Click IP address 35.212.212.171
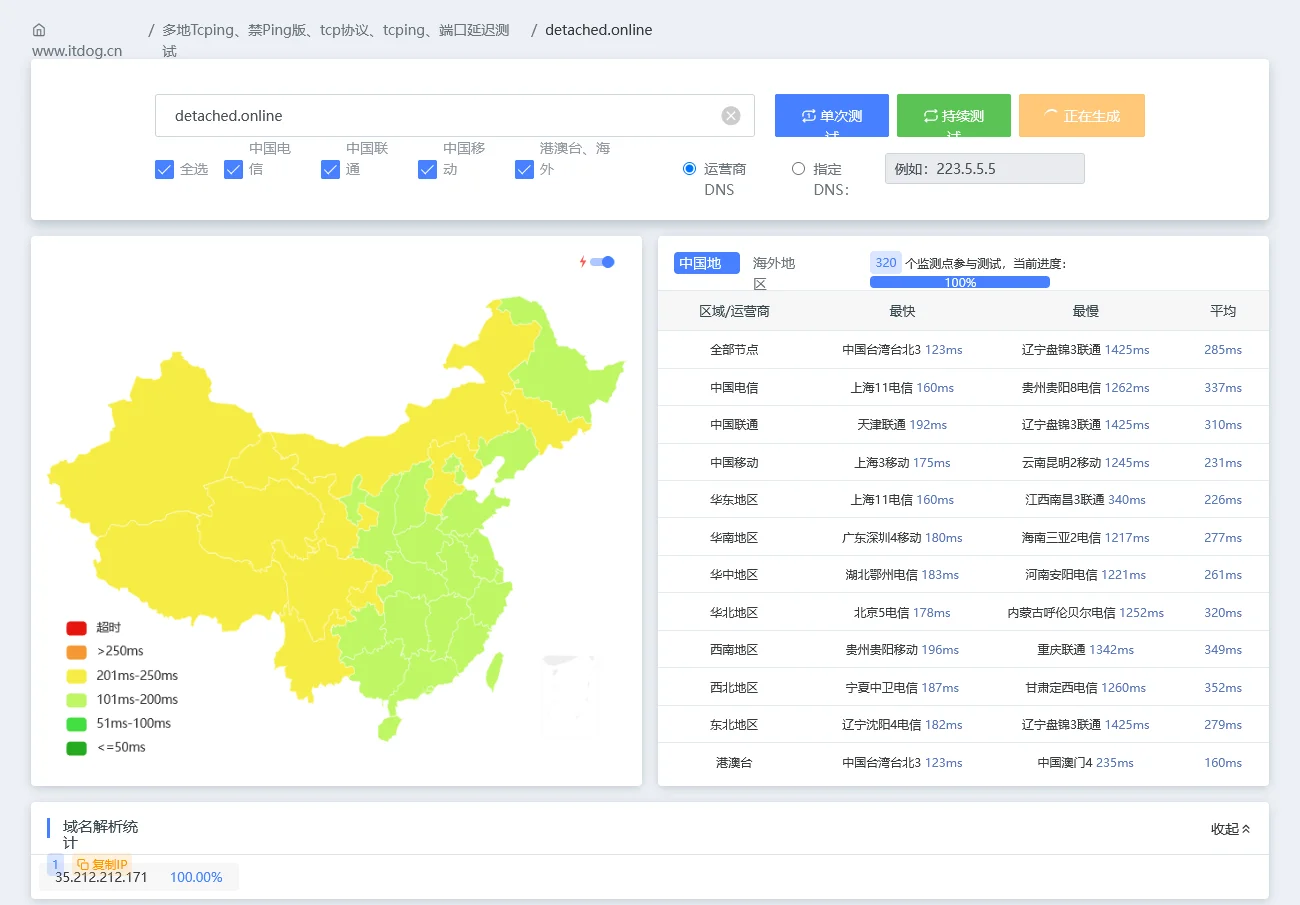Viewport: 1300px width, 905px height. point(101,878)
